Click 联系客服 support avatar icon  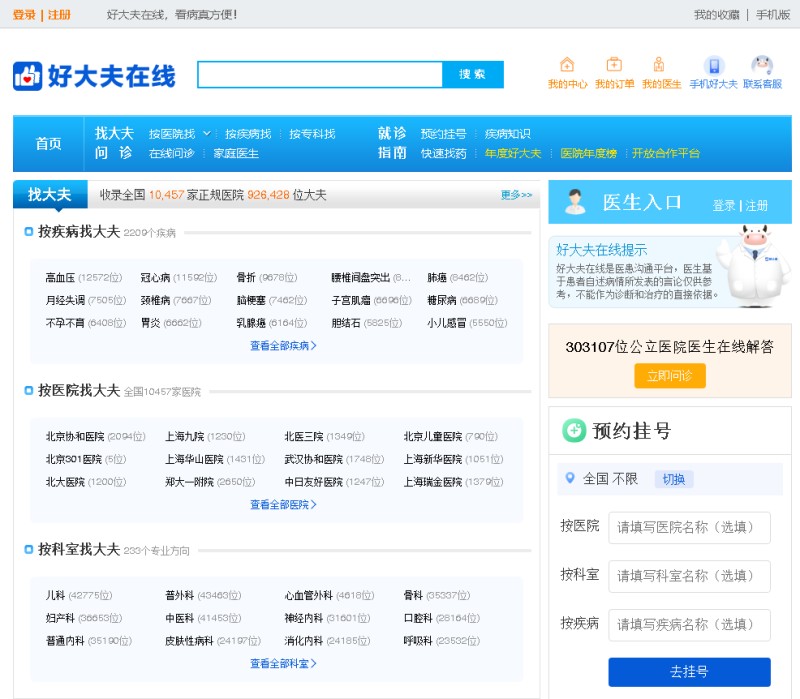click(x=762, y=65)
